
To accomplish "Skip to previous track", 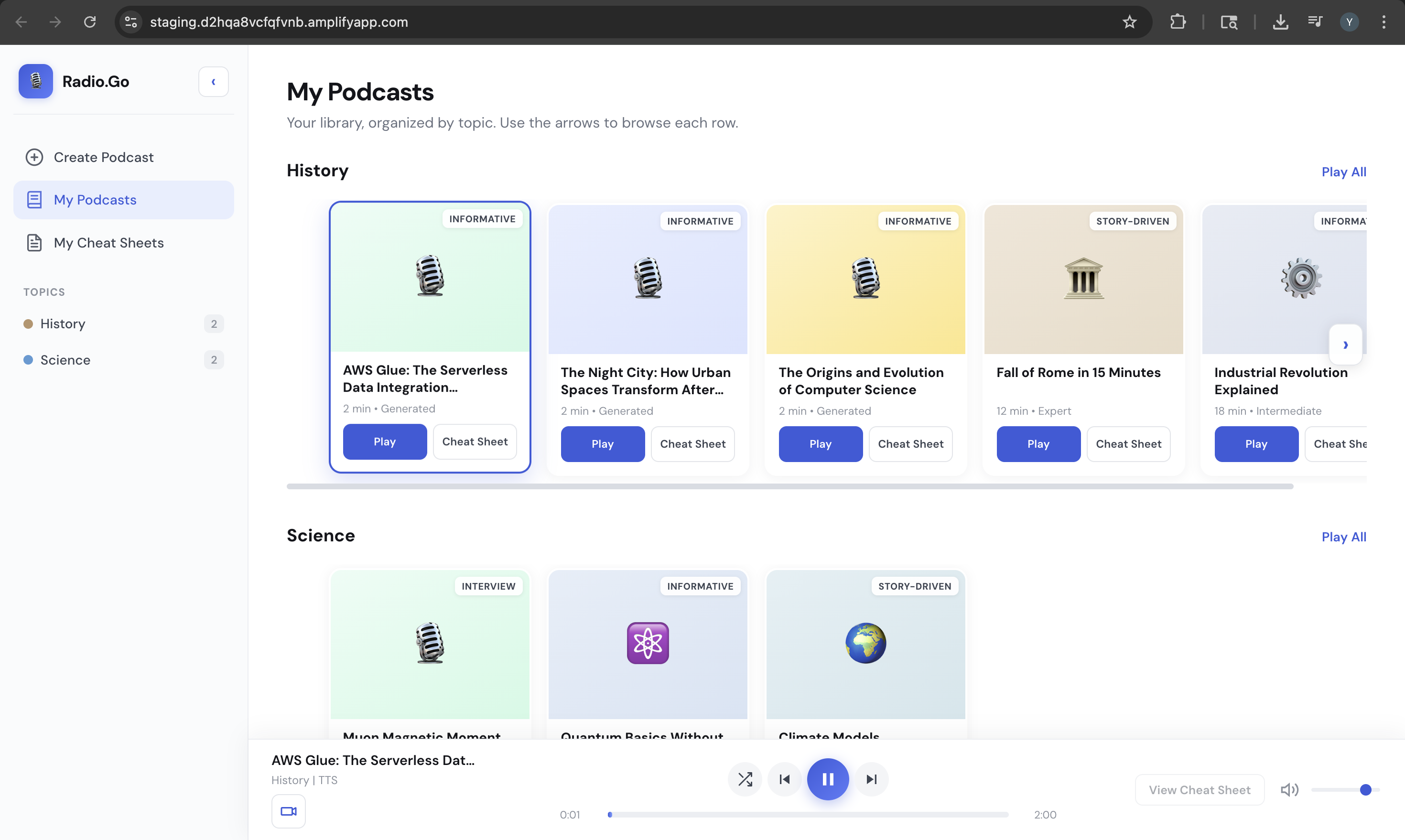I will (x=785, y=779).
